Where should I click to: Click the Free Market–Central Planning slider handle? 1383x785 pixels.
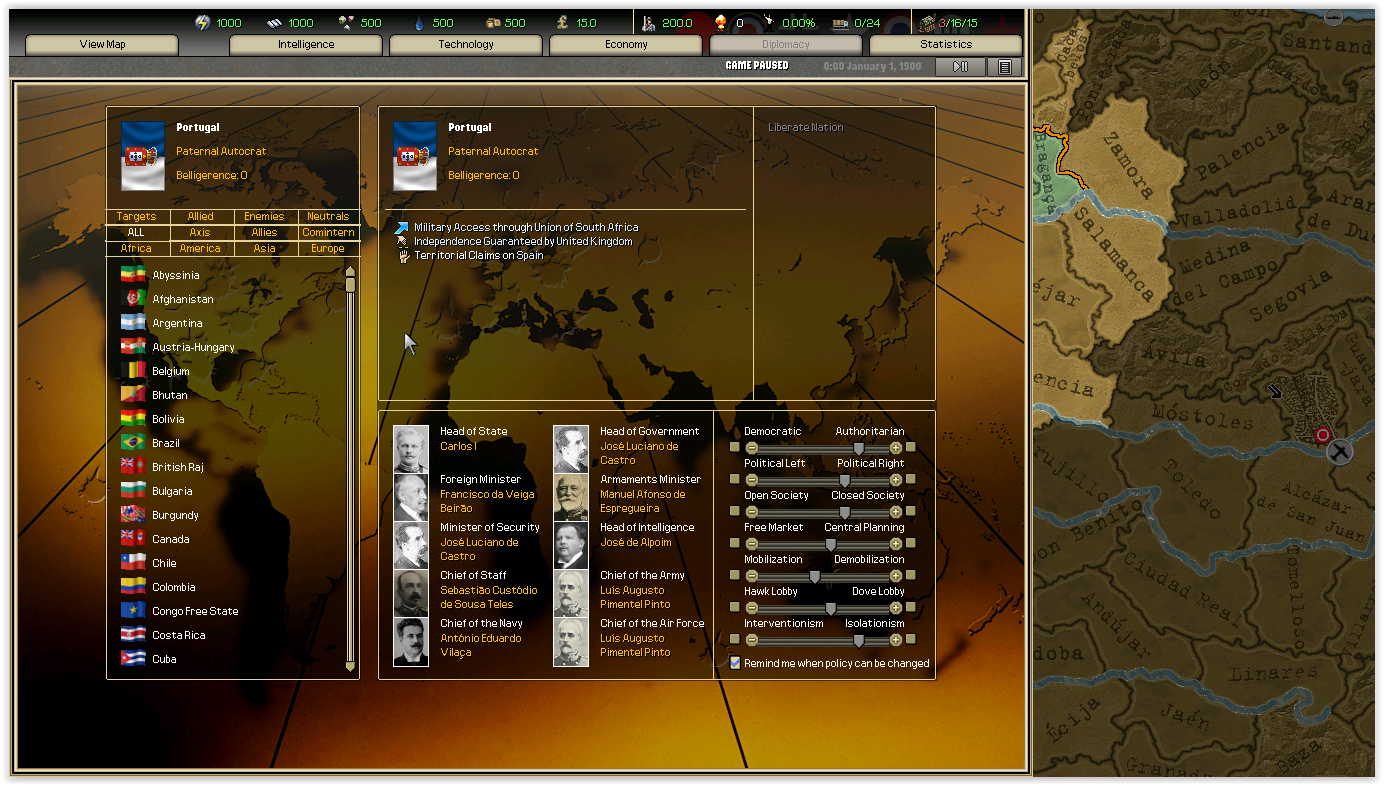830,544
